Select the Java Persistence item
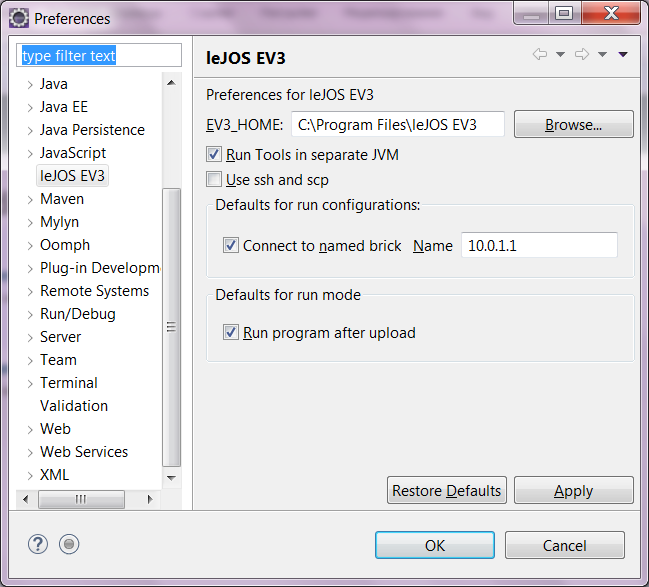This screenshot has height=587, width=649. pyautogui.click(x=92, y=130)
